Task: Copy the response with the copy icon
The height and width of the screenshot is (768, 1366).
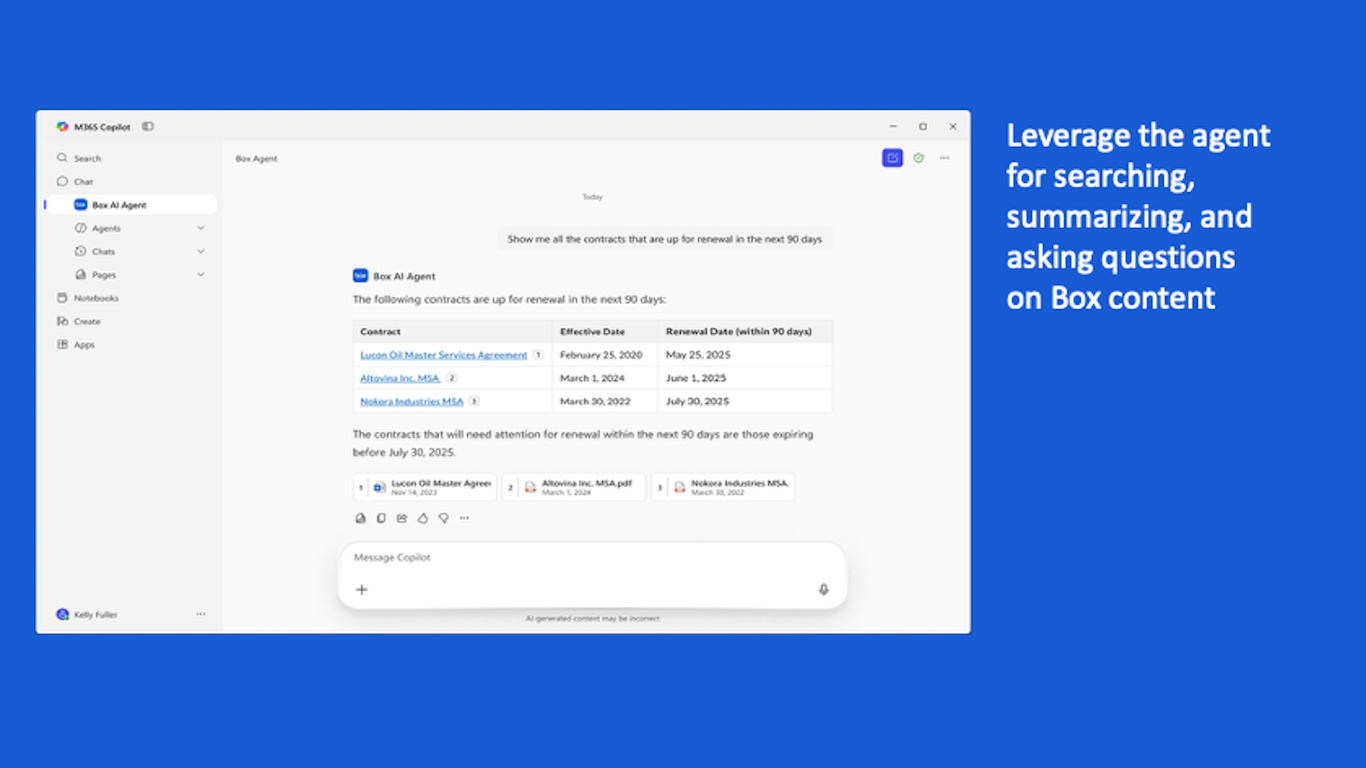Action: pos(381,518)
